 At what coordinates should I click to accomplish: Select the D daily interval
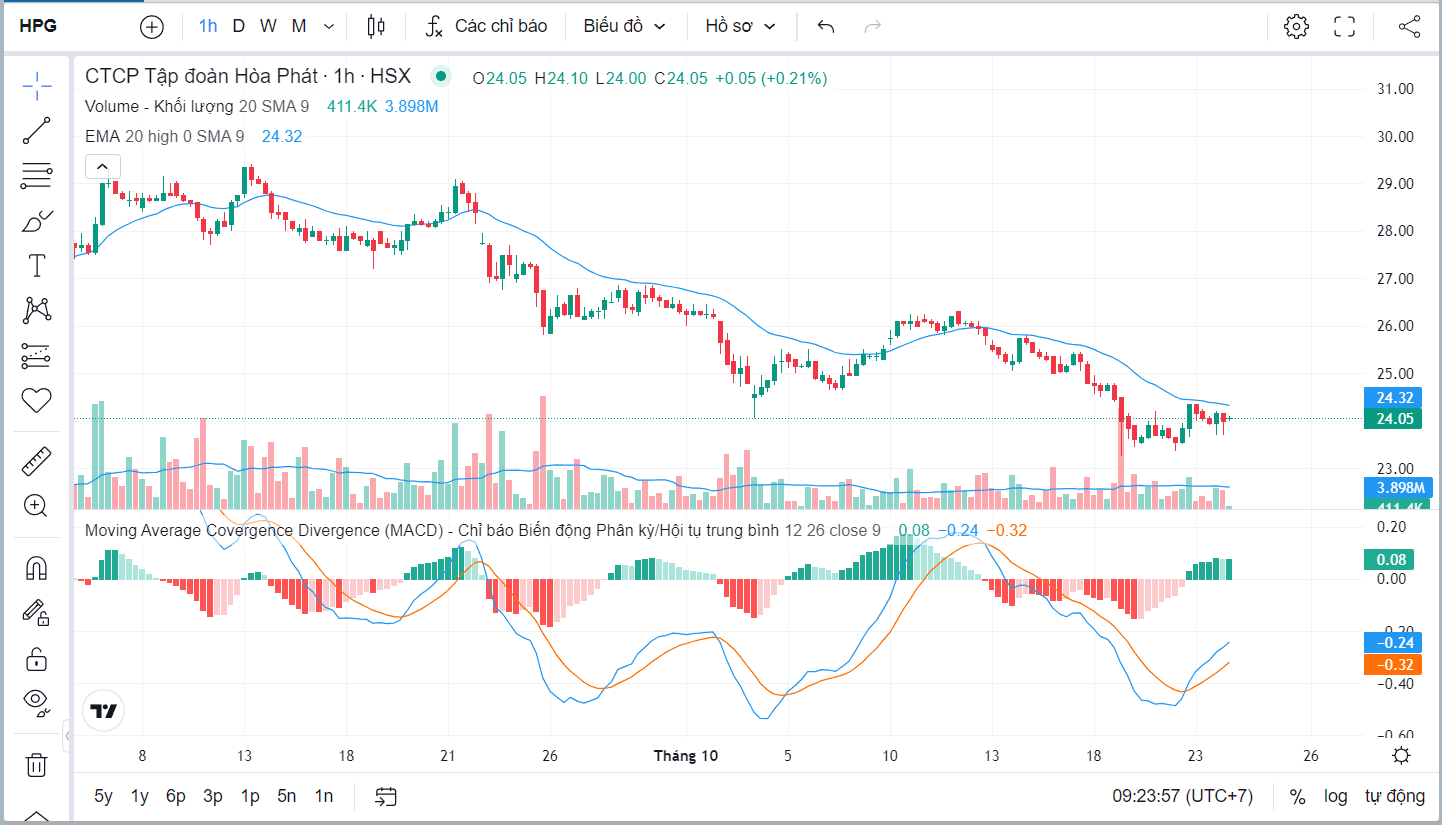click(238, 27)
